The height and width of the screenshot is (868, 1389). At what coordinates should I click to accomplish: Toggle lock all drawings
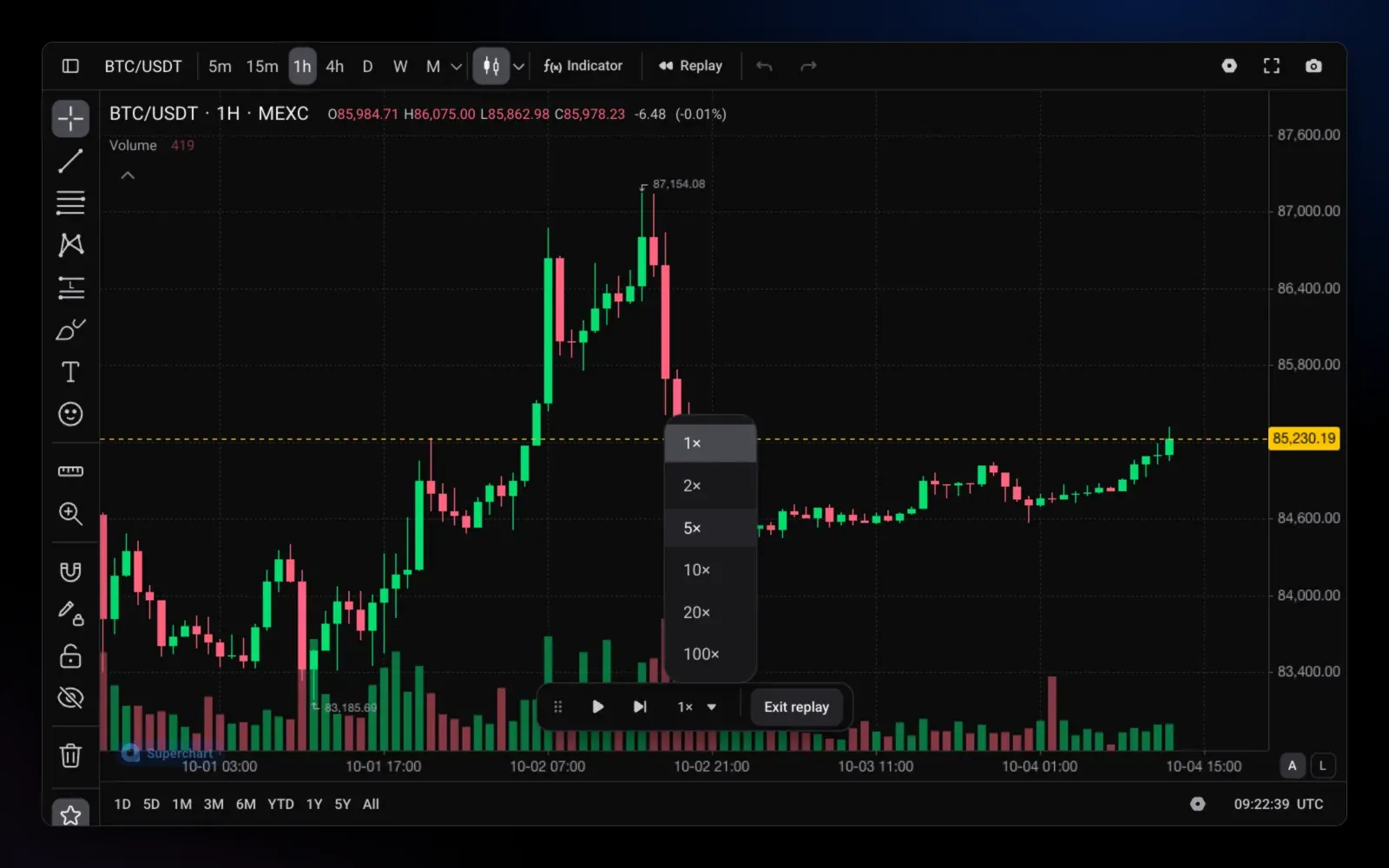70,655
